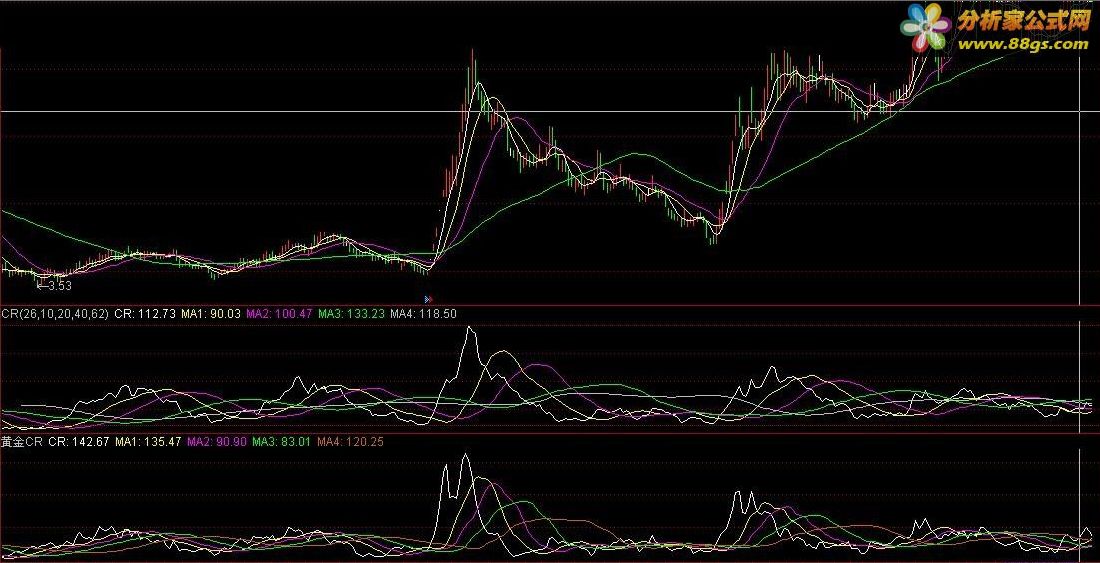Viewport: 1100px width, 563px height.
Task: Click the MA4: 120.25 readout
Action: (x=350, y=442)
